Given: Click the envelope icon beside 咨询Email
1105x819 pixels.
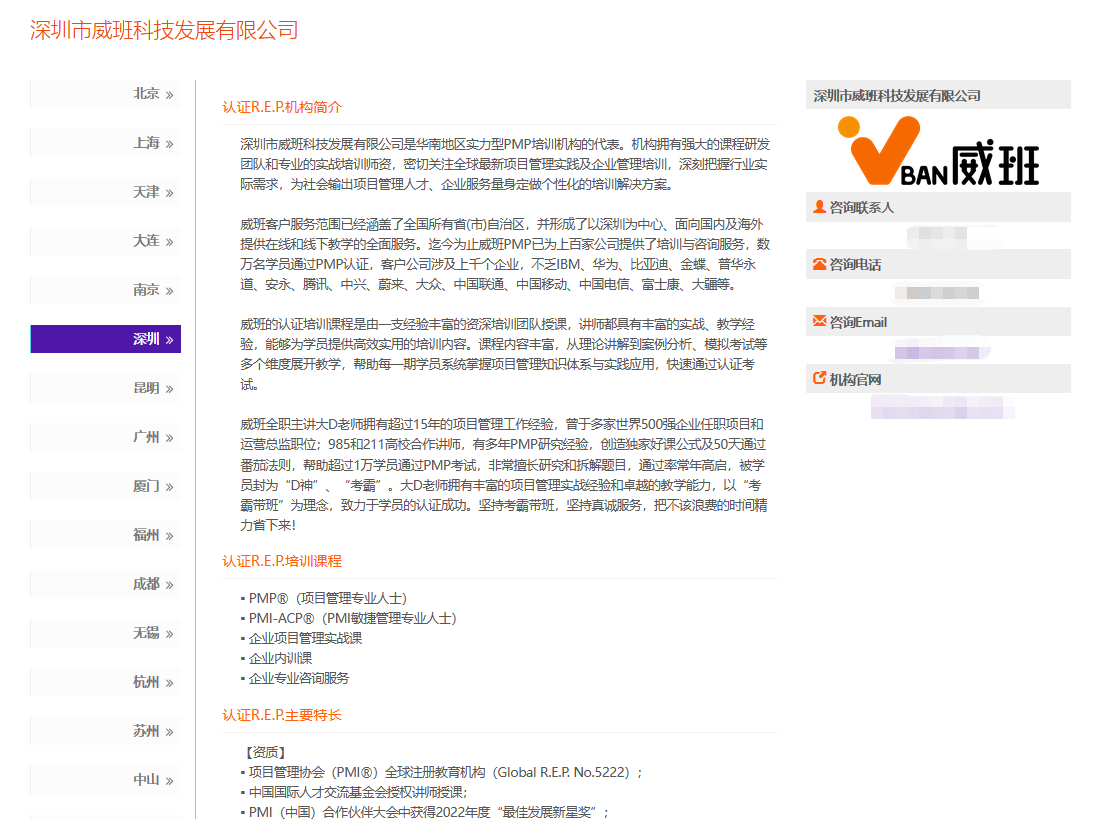Looking at the screenshot, I should tap(819, 321).
